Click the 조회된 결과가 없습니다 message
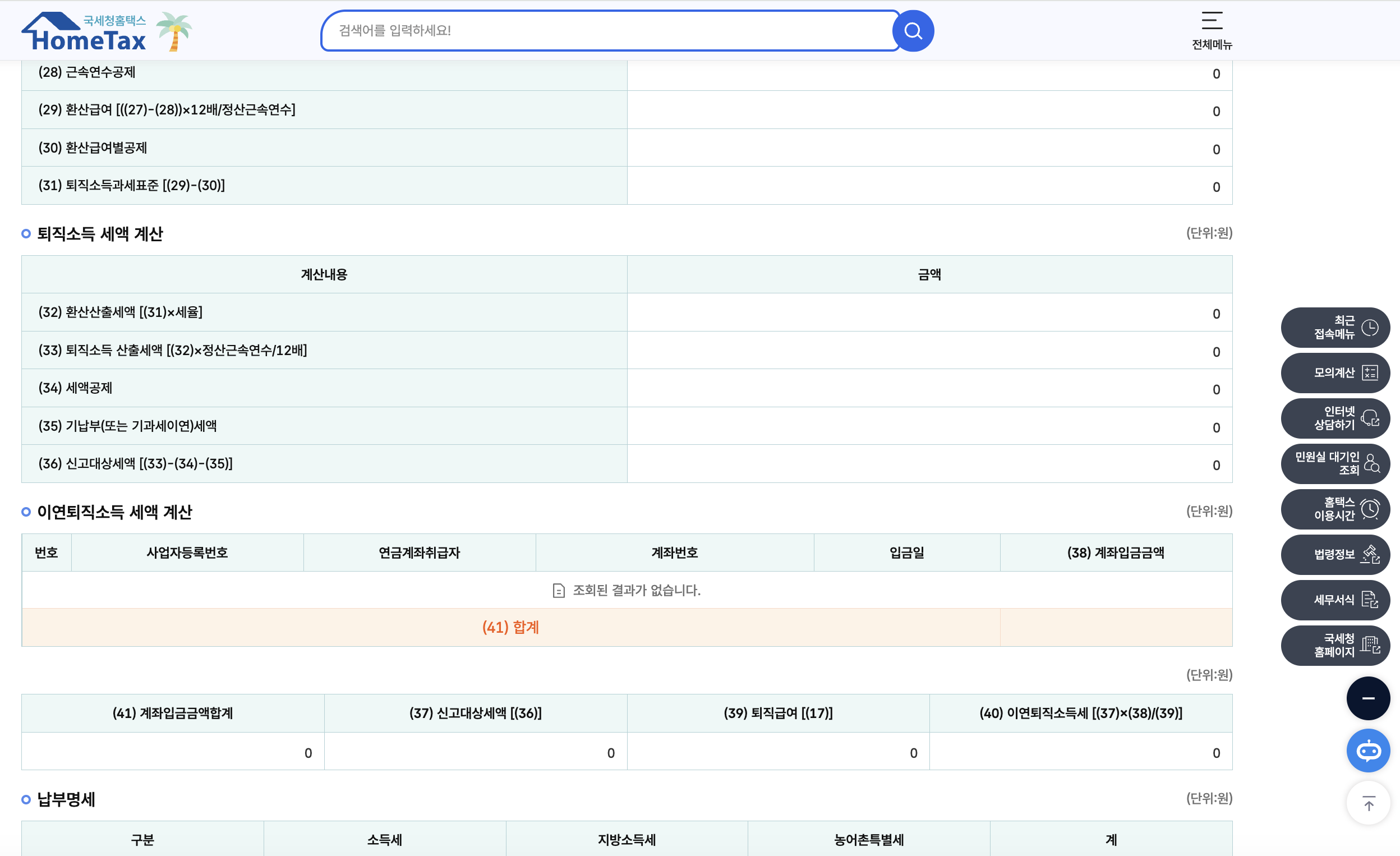Screen dimensions: 1400x856 637,590
